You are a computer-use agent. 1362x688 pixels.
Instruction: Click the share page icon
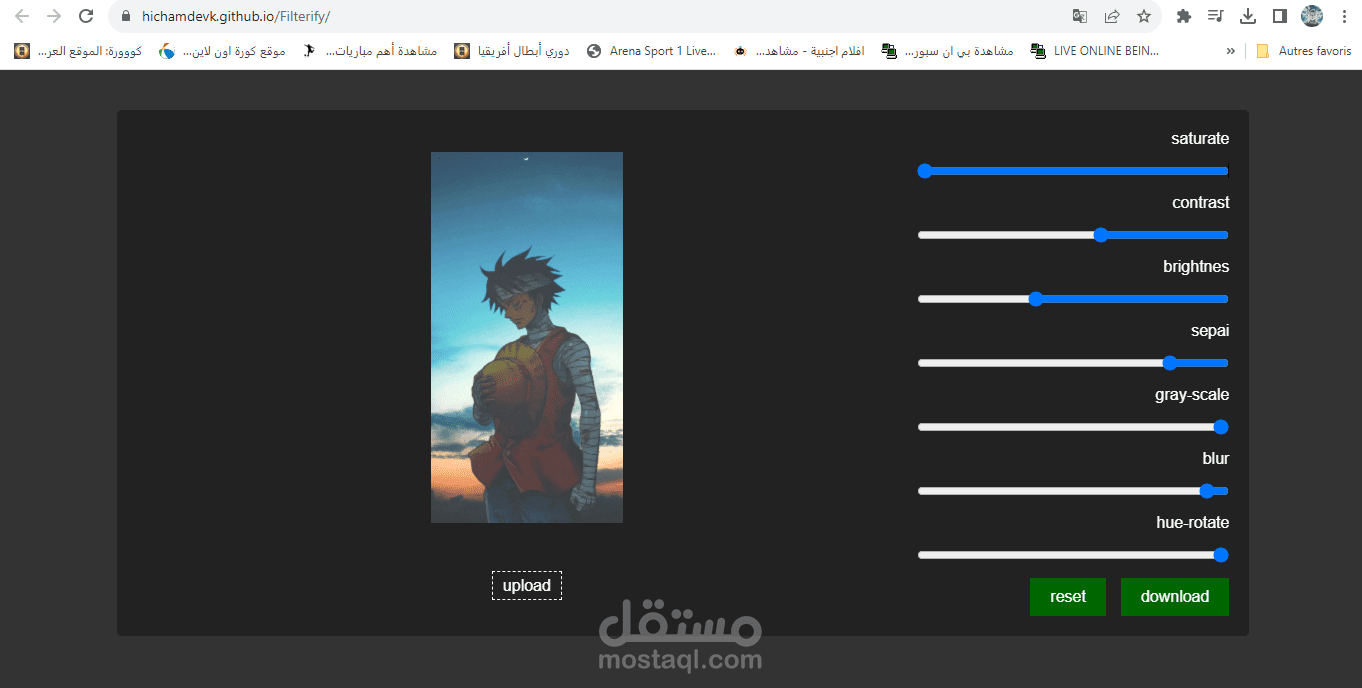point(1112,16)
